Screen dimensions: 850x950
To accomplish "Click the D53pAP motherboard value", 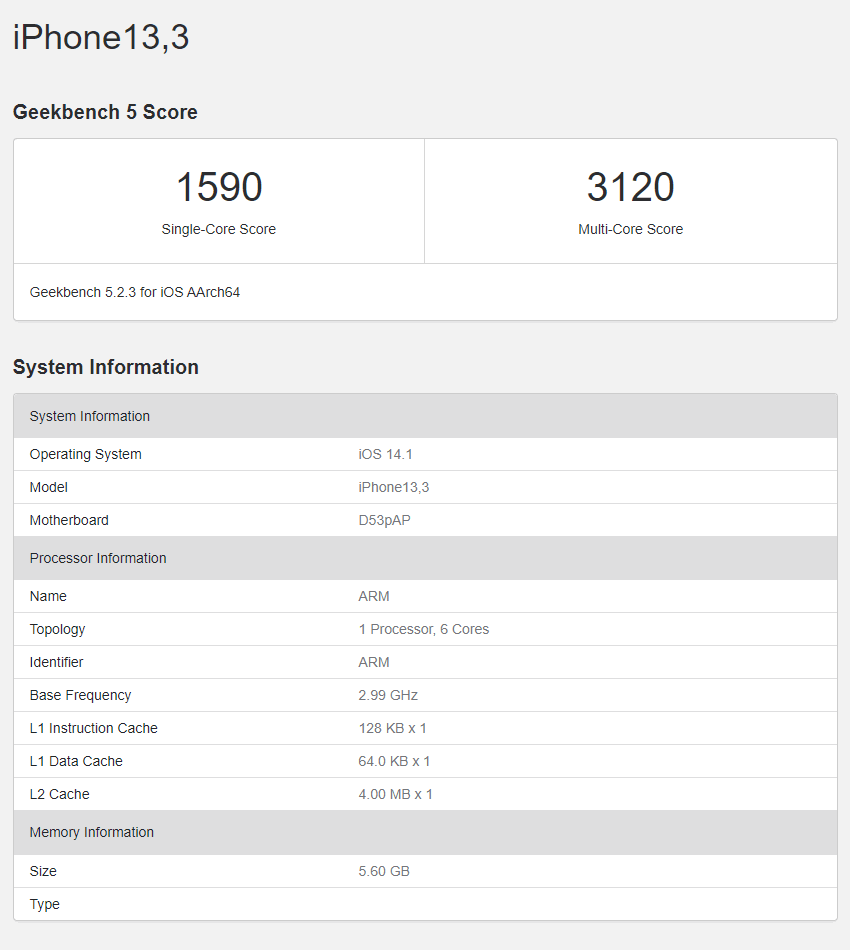I will click(385, 520).
